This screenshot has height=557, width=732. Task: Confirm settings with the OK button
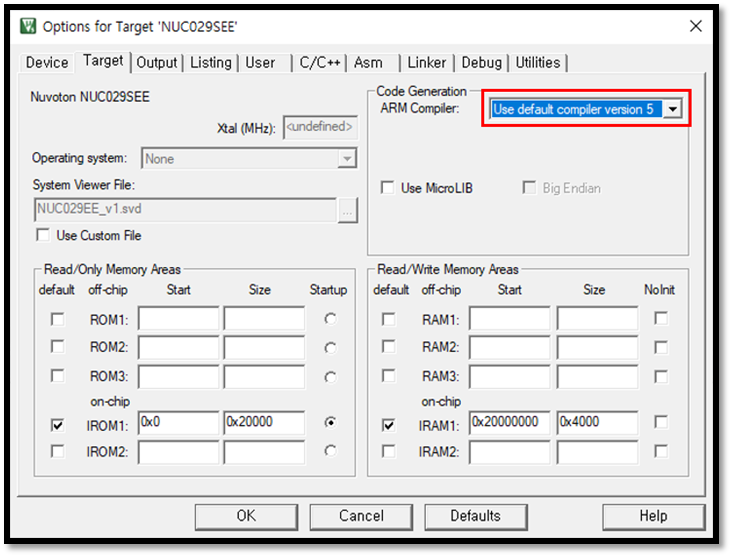(x=246, y=517)
